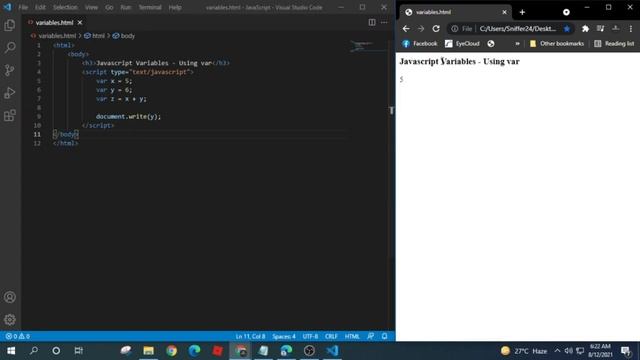
Task: Go back in the Chrome browser
Action: pos(406,29)
